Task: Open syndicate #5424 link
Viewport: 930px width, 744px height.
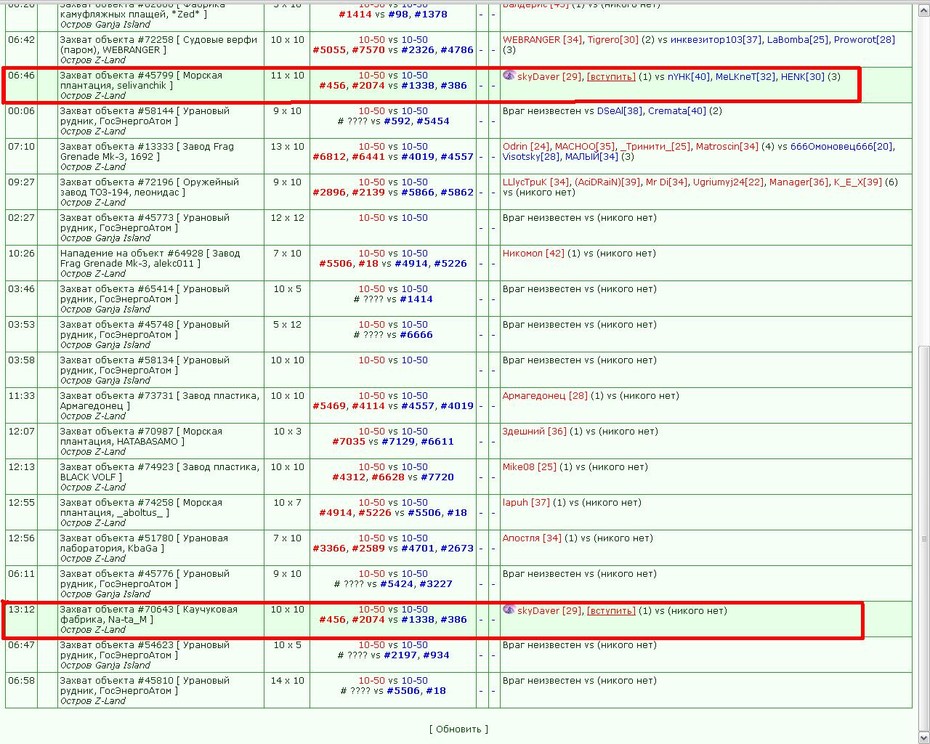Action: point(397,584)
